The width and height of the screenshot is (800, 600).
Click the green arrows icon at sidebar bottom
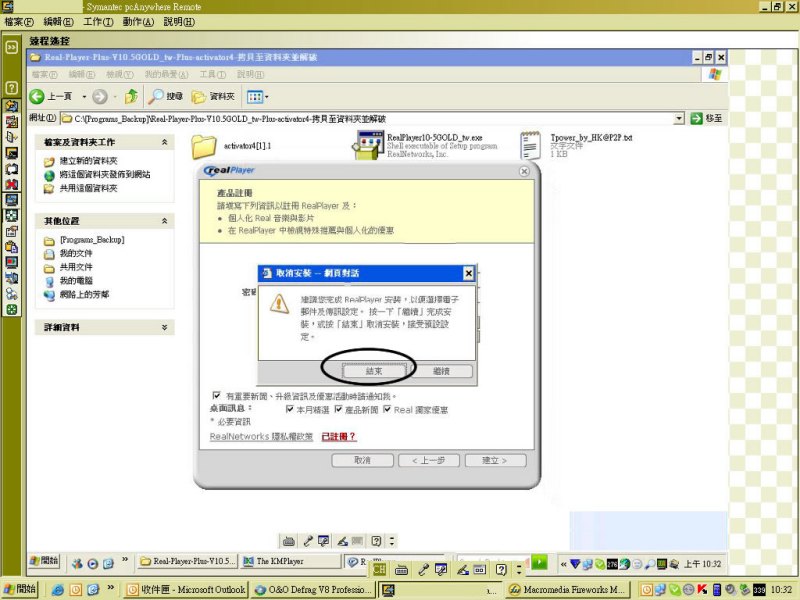pos(12,310)
